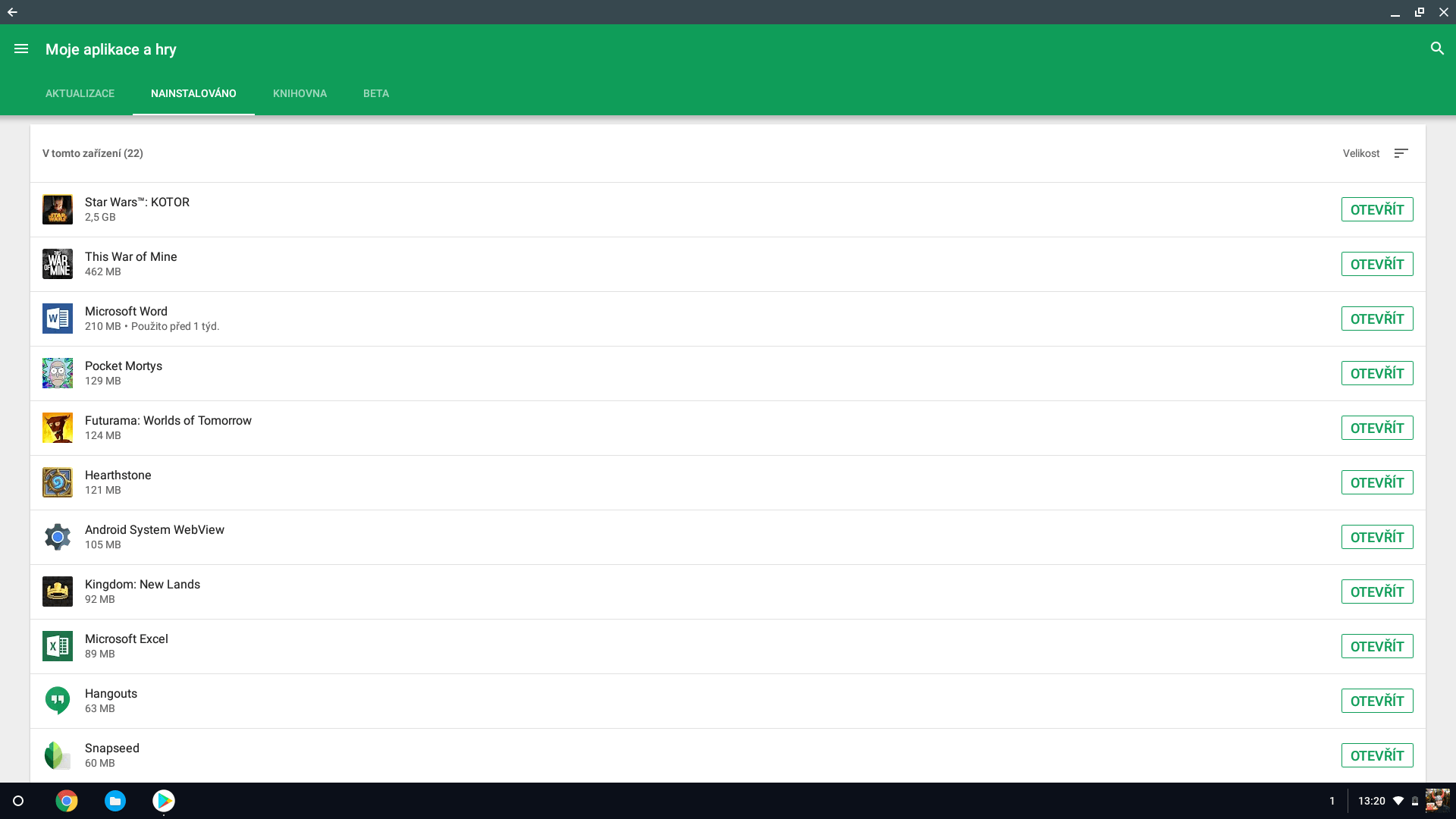Open the hamburger navigation menu
1456x819 pixels.
click(x=21, y=49)
